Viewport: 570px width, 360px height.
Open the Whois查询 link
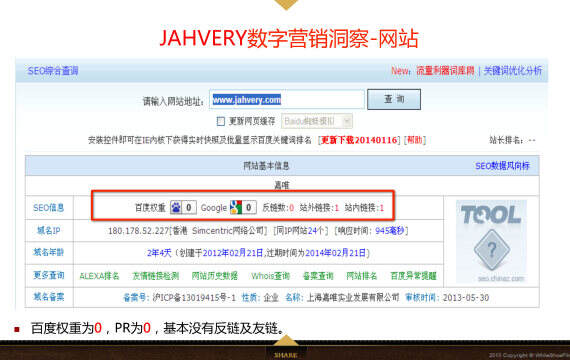[x=270, y=276]
